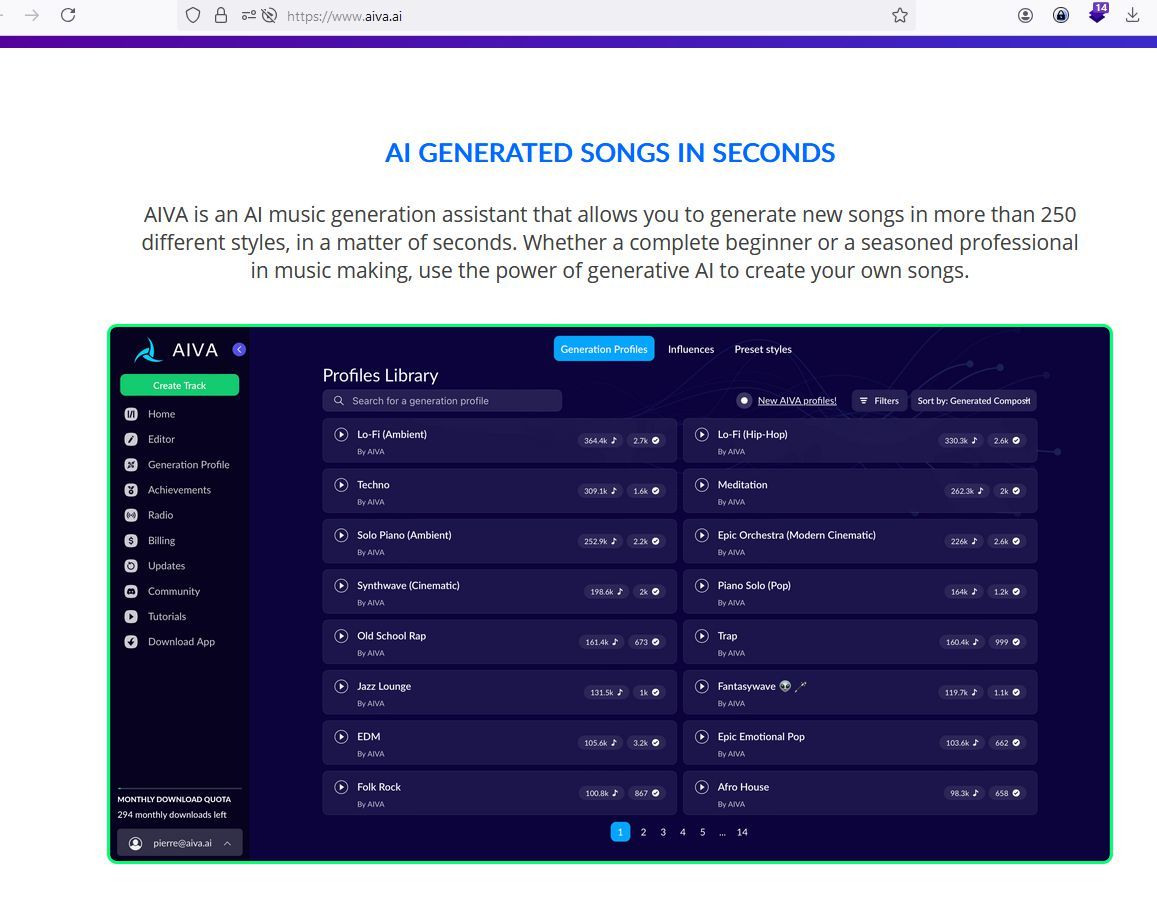Play the Folk Rock preview

(x=341, y=786)
